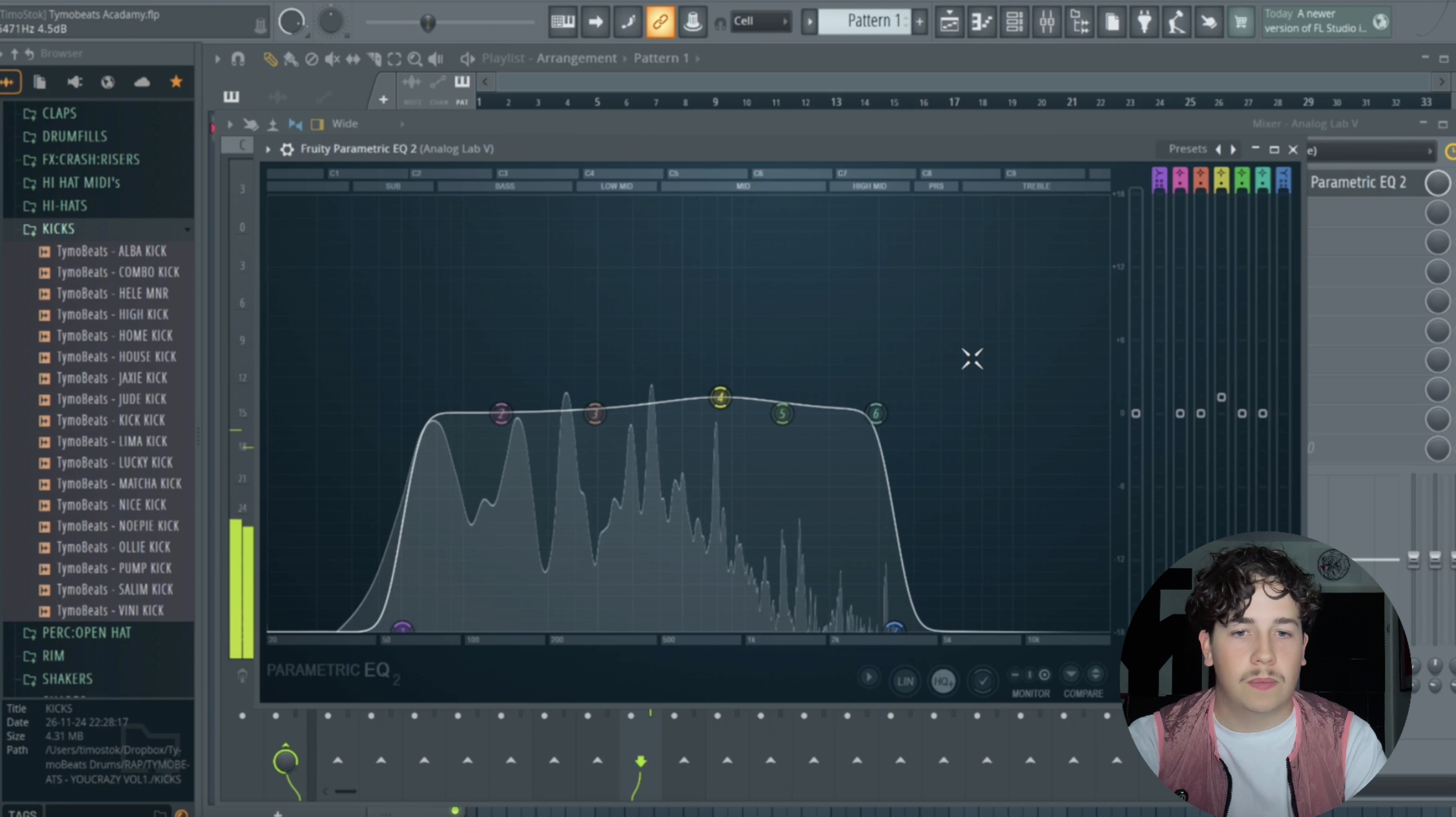Show browser starred favorites

click(x=176, y=83)
